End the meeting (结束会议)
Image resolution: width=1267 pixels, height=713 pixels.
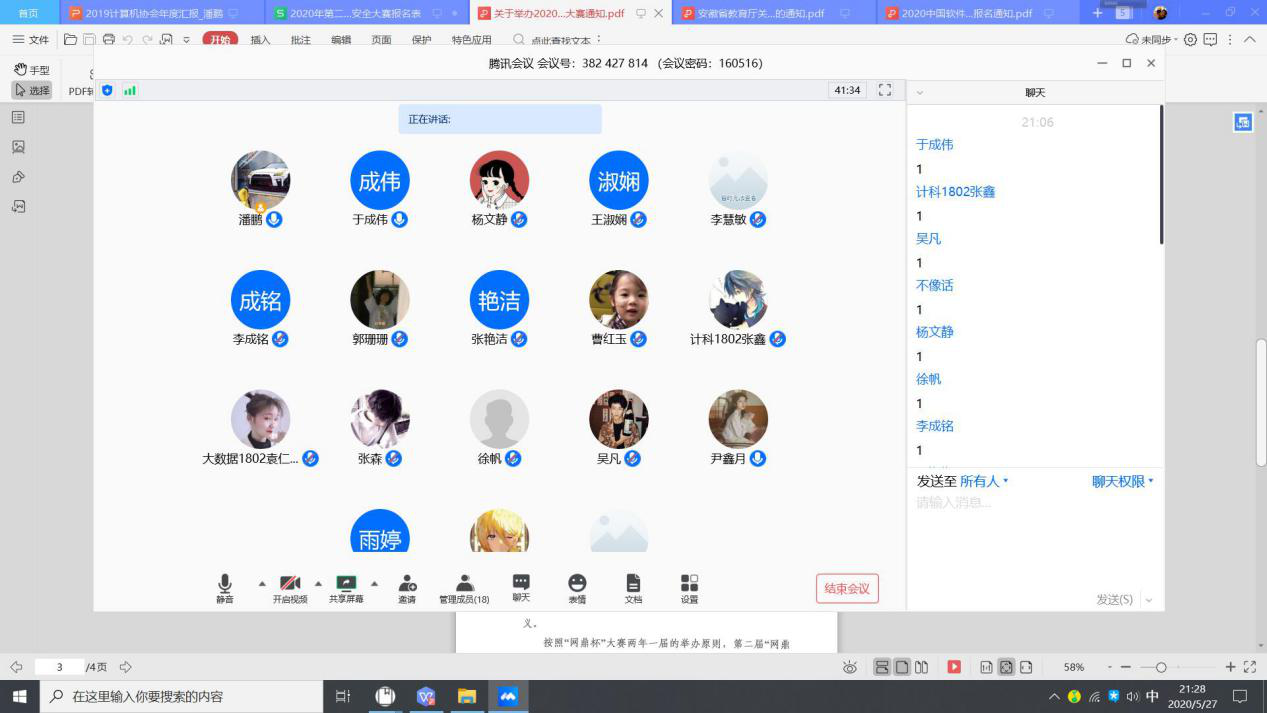[847, 589]
